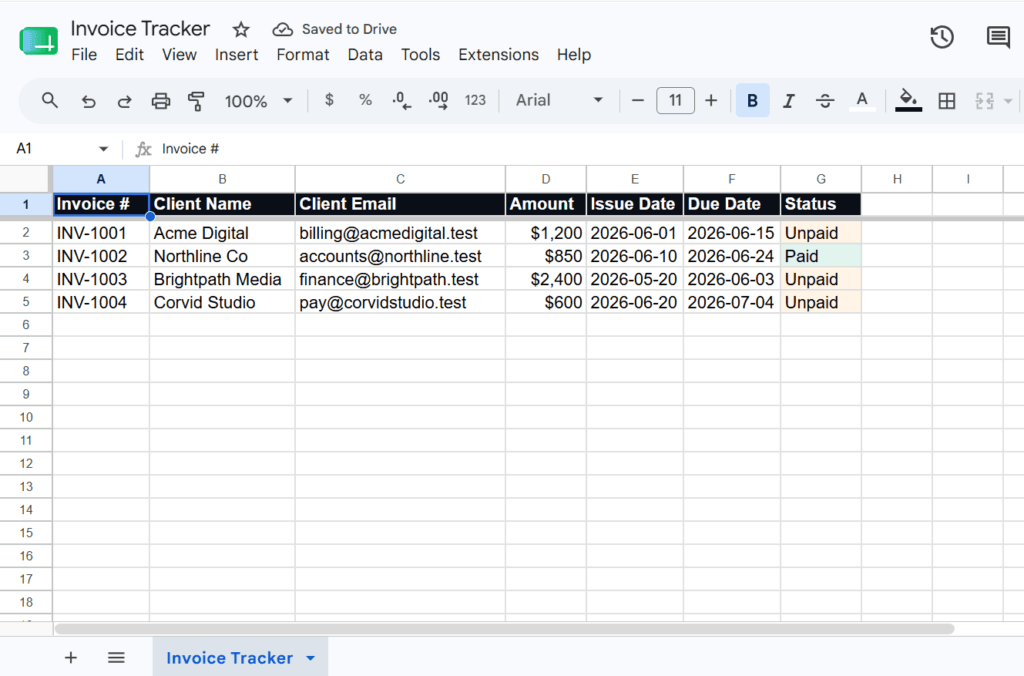Toggle bold formatting
This screenshot has height=676, width=1024.
pyautogui.click(x=752, y=101)
